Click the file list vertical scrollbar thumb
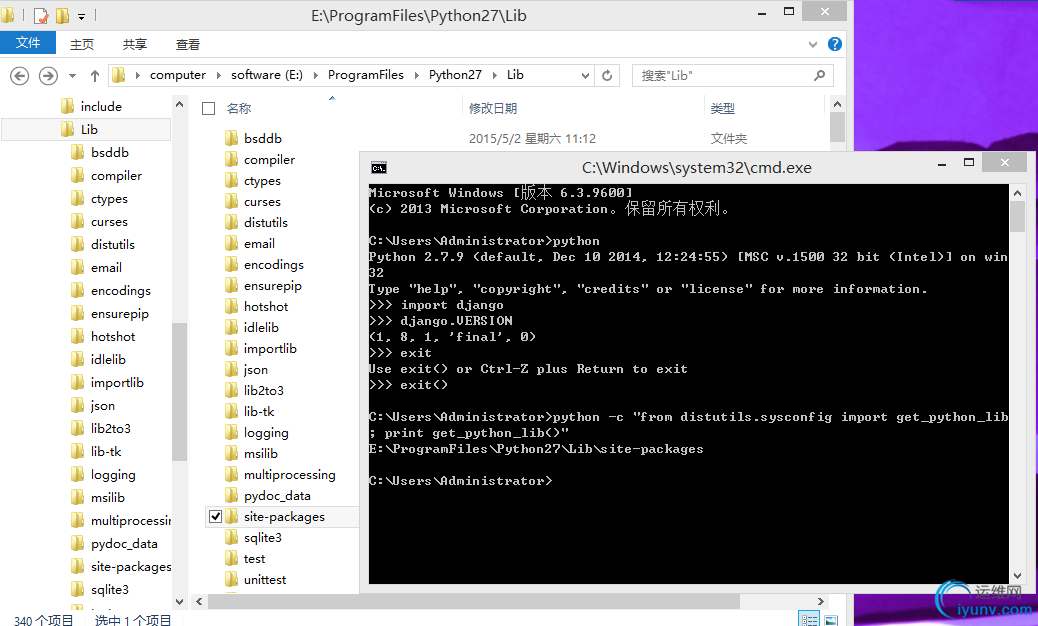The height and width of the screenshot is (626, 1038). 837,127
